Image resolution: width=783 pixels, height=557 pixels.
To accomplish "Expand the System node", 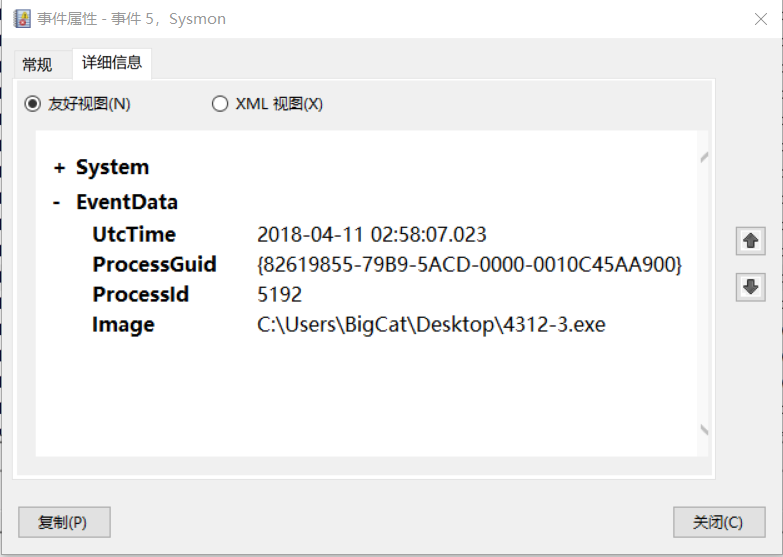I will (60, 168).
